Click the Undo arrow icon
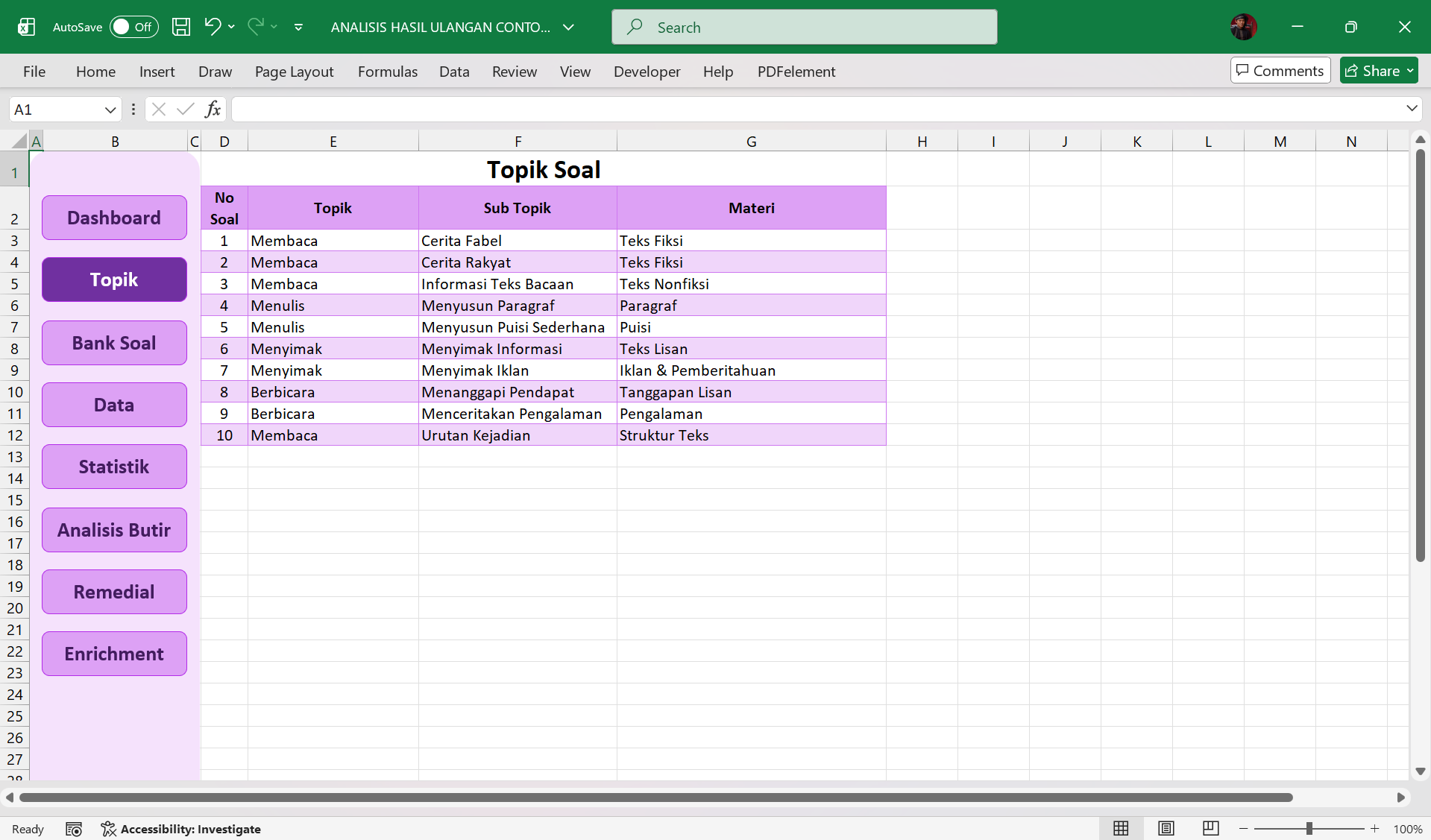 [x=213, y=27]
